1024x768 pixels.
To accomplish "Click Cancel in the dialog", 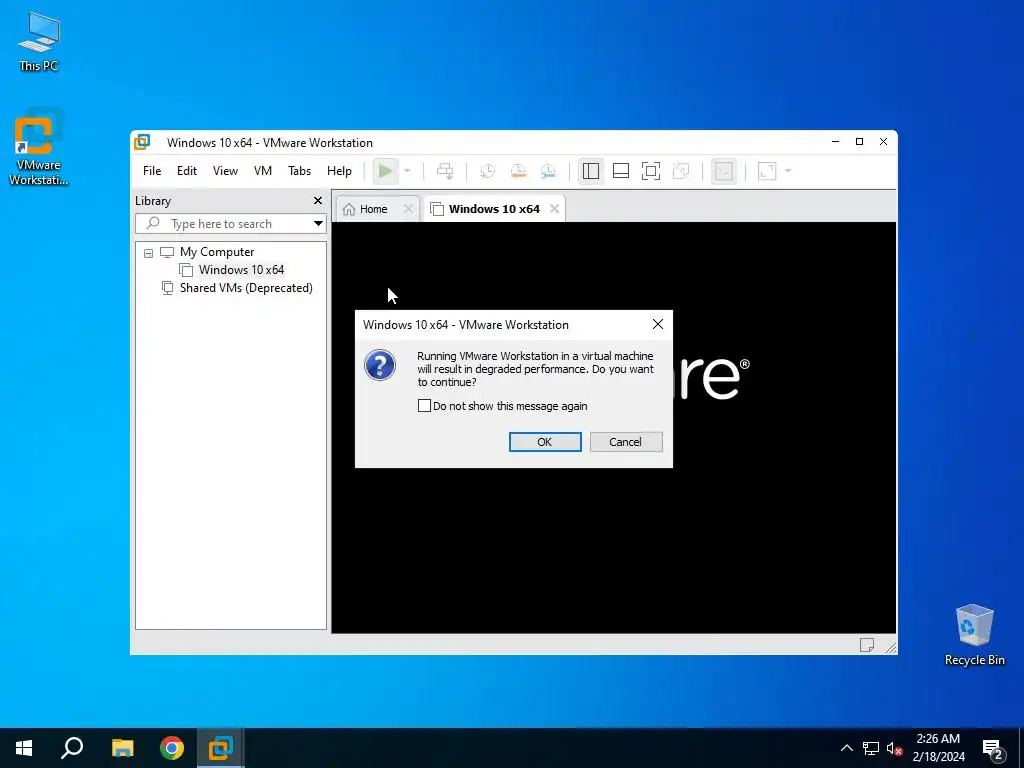I will 626,442.
